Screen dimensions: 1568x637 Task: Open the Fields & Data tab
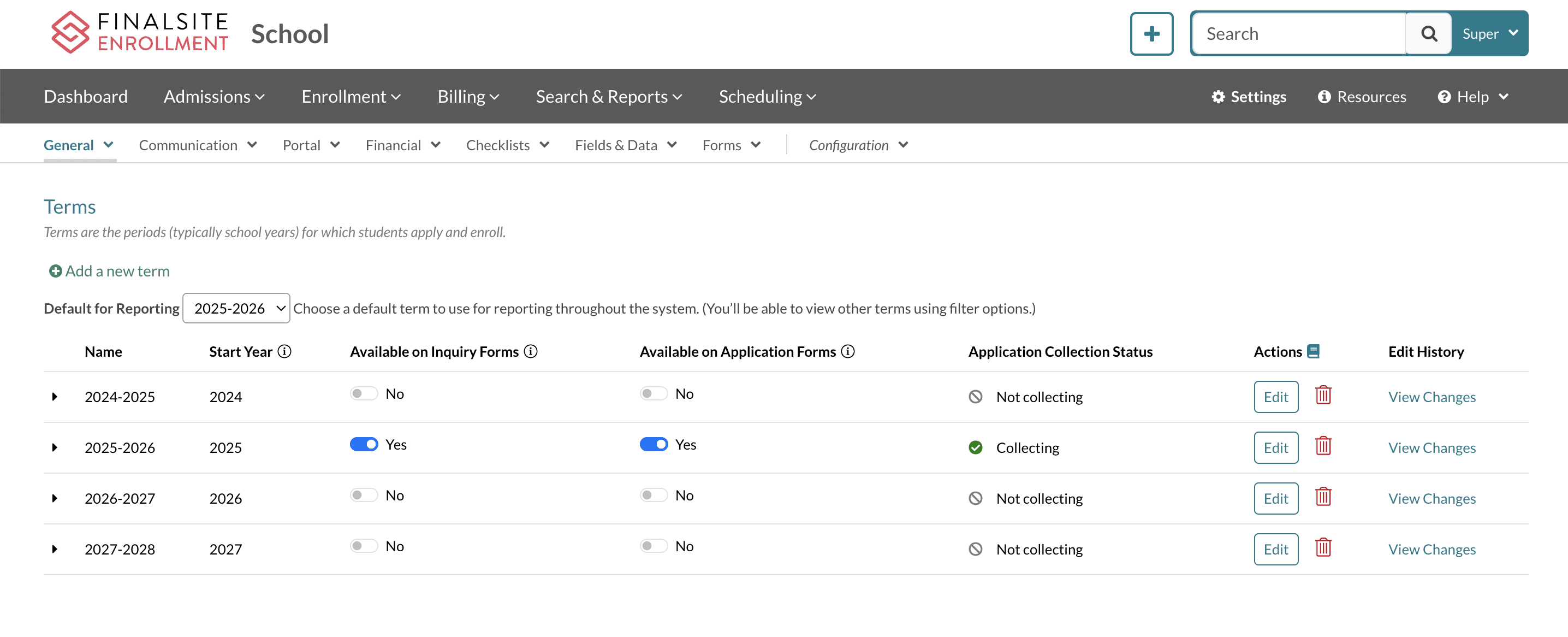click(x=625, y=145)
